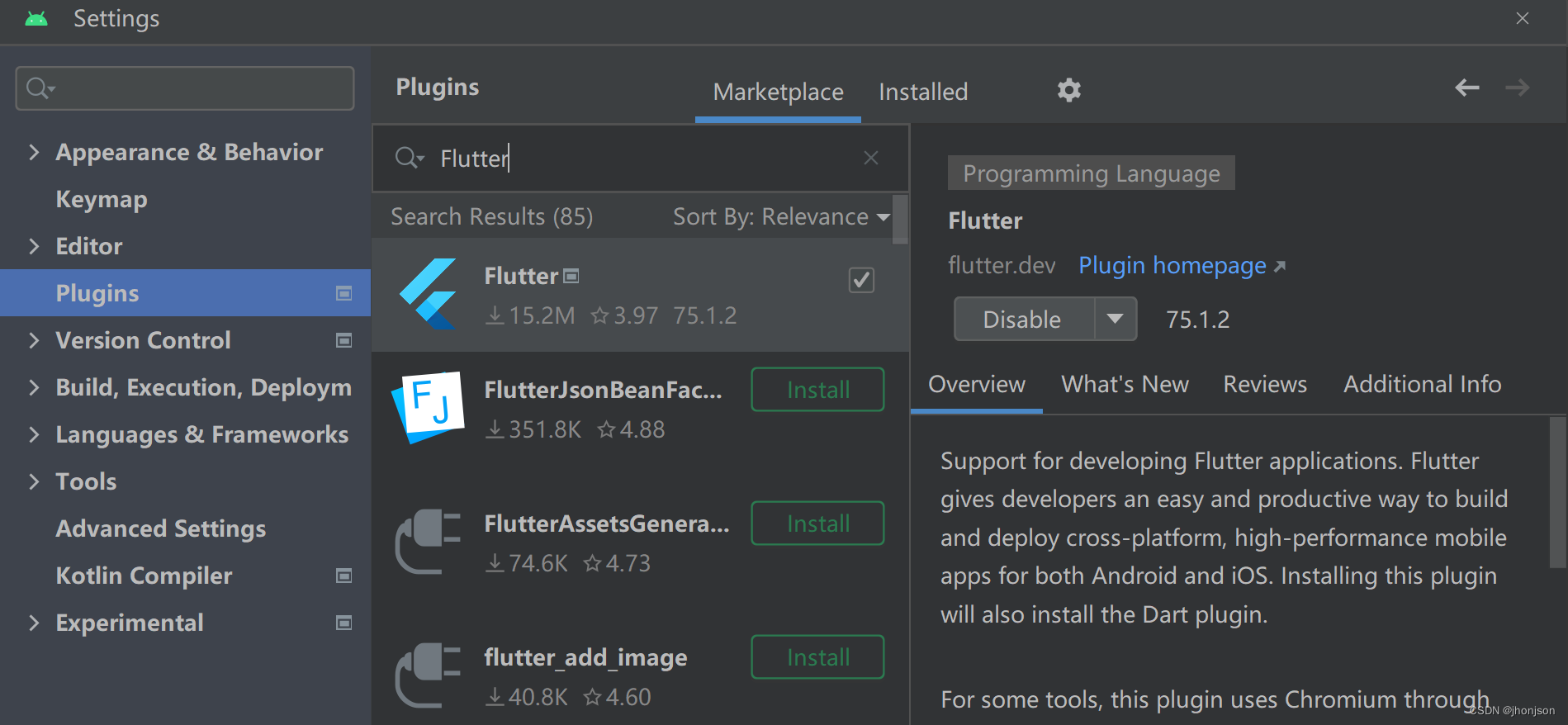Expand Languages & Frameworks section
Viewport: 1568px width, 725px height.
tap(34, 434)
